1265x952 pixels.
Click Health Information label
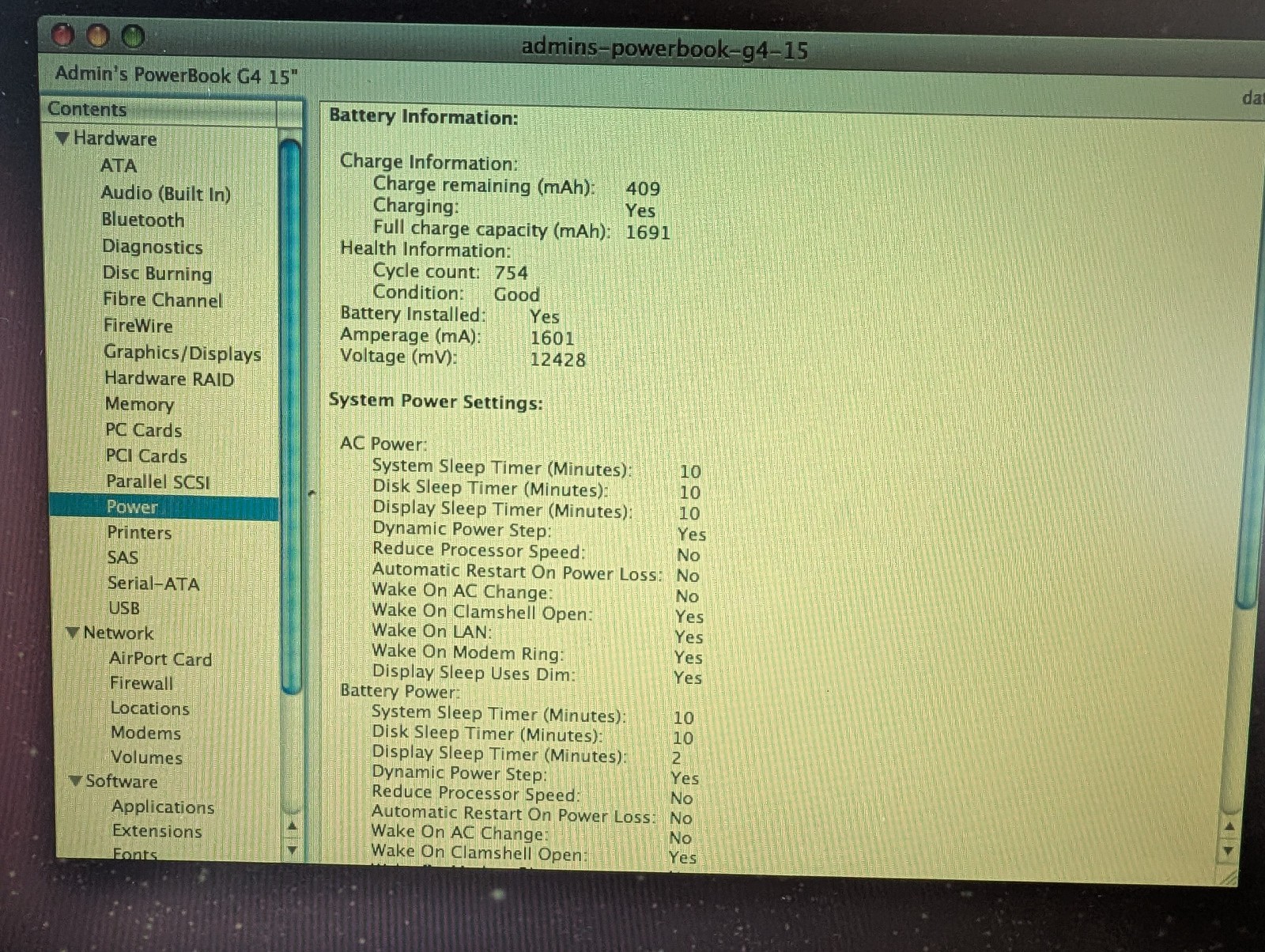(x=425, y=249)
